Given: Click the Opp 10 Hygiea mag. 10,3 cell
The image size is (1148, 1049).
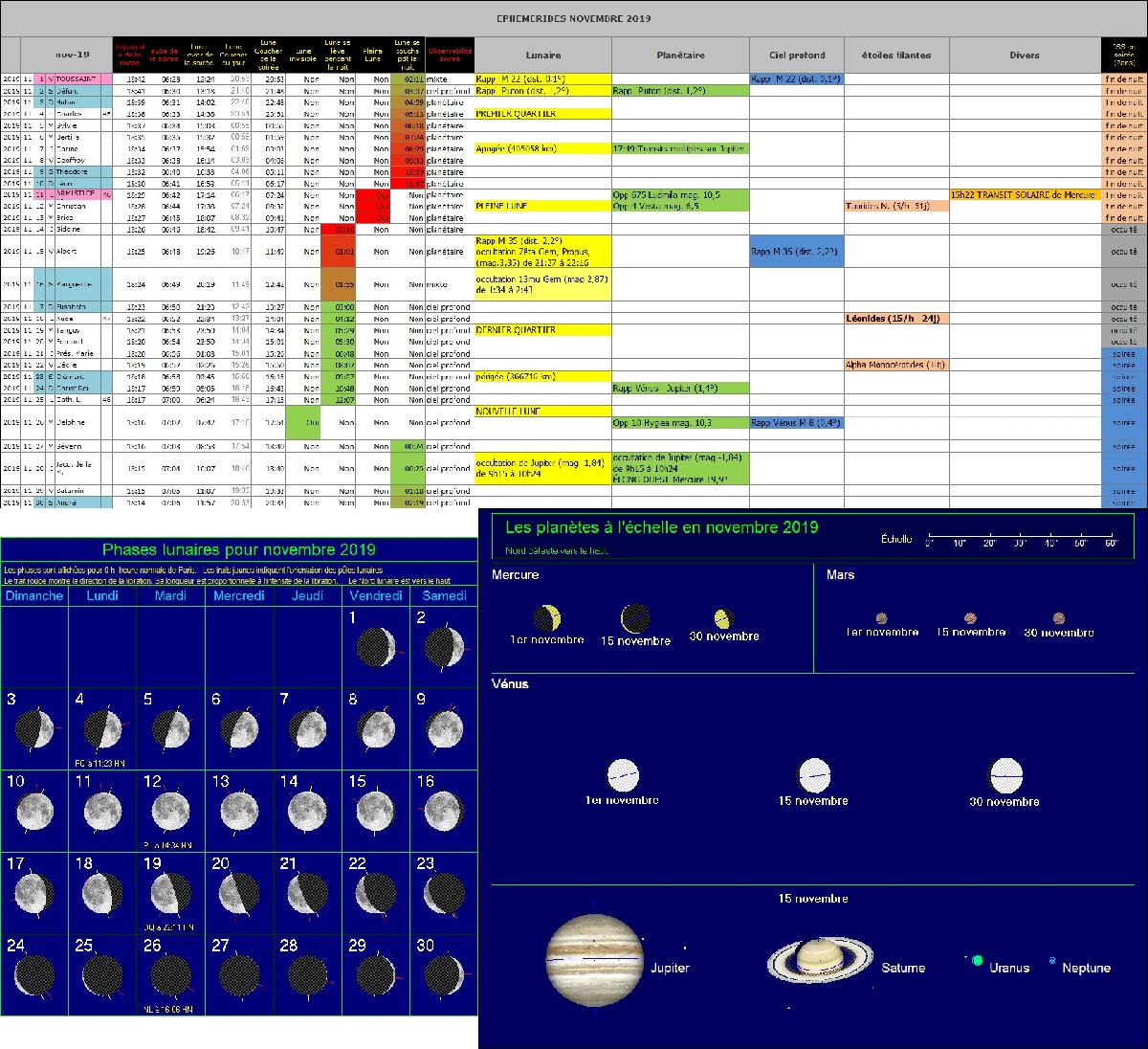Looking at the screenshot, I should click(x=681, y=423).
